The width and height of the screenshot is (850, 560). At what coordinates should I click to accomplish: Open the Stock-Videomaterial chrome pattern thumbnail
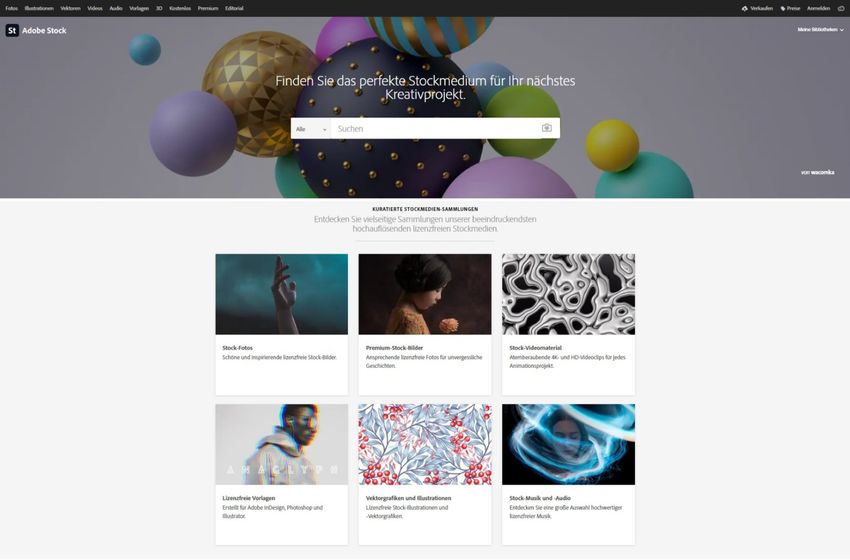[x=568, y=294]
